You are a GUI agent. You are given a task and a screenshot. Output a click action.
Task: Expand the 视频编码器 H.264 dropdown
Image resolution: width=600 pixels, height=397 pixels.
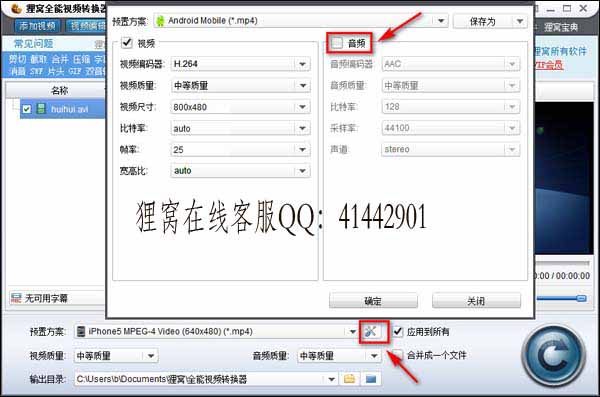pyautogui.click(x=302, y=64)
